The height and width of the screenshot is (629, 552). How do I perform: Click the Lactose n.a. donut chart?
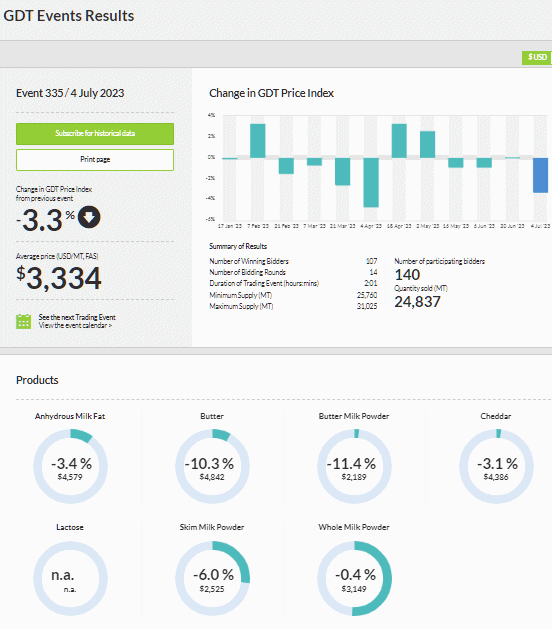click(x=70, y=578)
